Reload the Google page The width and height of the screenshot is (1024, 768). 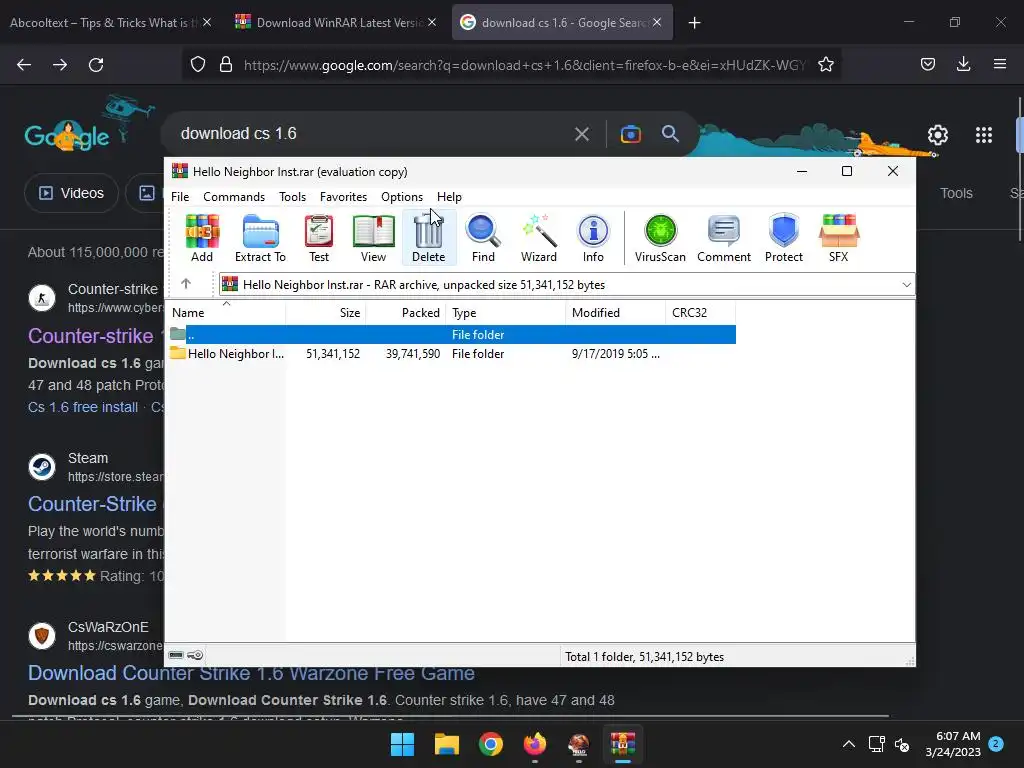pyautogui.click(x=96, y=64)
